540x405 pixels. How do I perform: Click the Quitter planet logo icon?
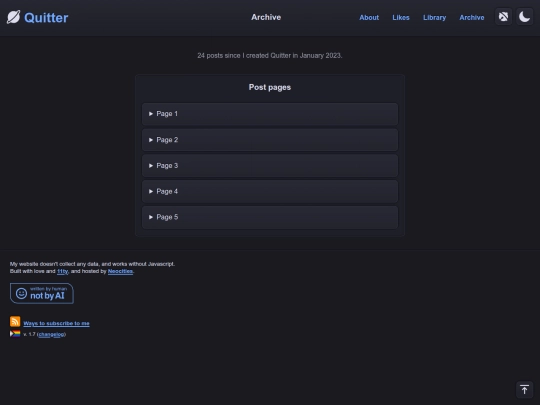point(13,17)
